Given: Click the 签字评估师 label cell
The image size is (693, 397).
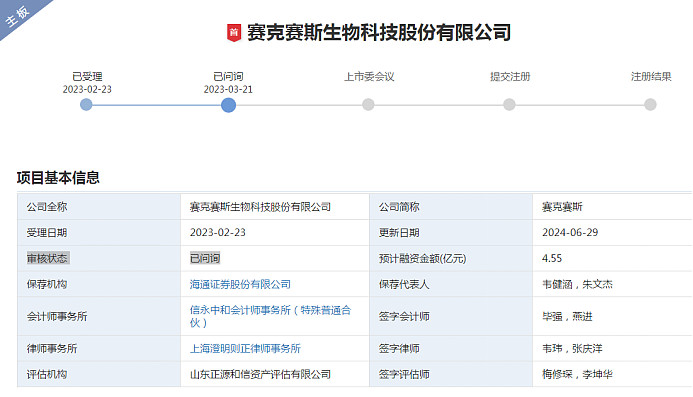Looking at the screenshot, I should (x=451, y=374).
